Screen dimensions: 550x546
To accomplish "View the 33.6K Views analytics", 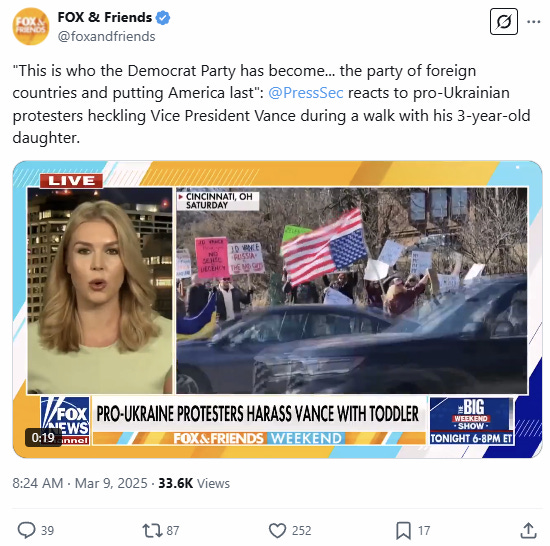I will point(194,483).
